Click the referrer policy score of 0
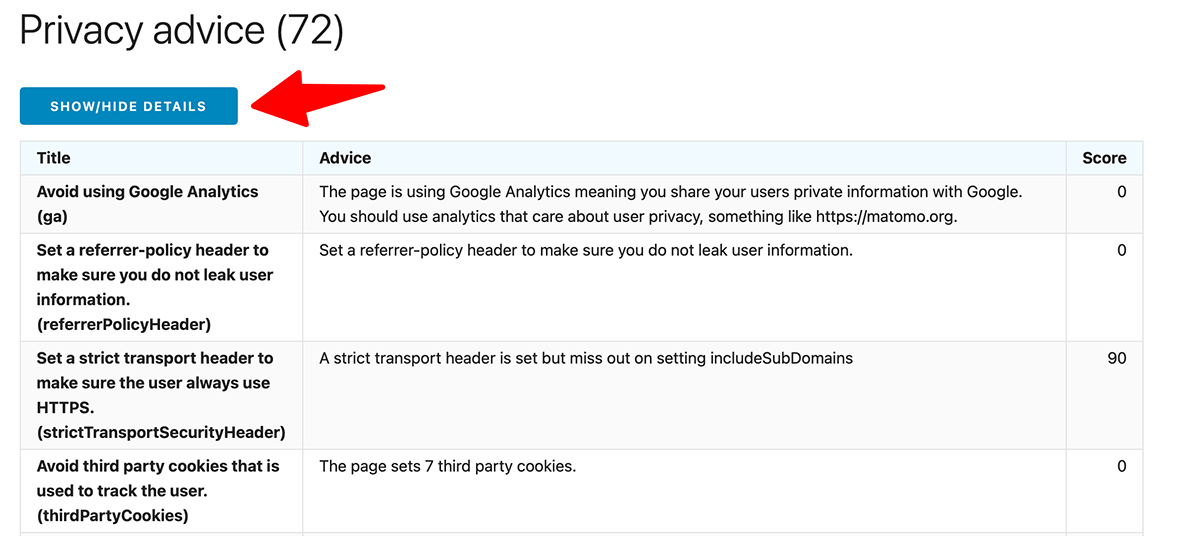Viewport: 1200px width, 536px height. click(1122, 250)
